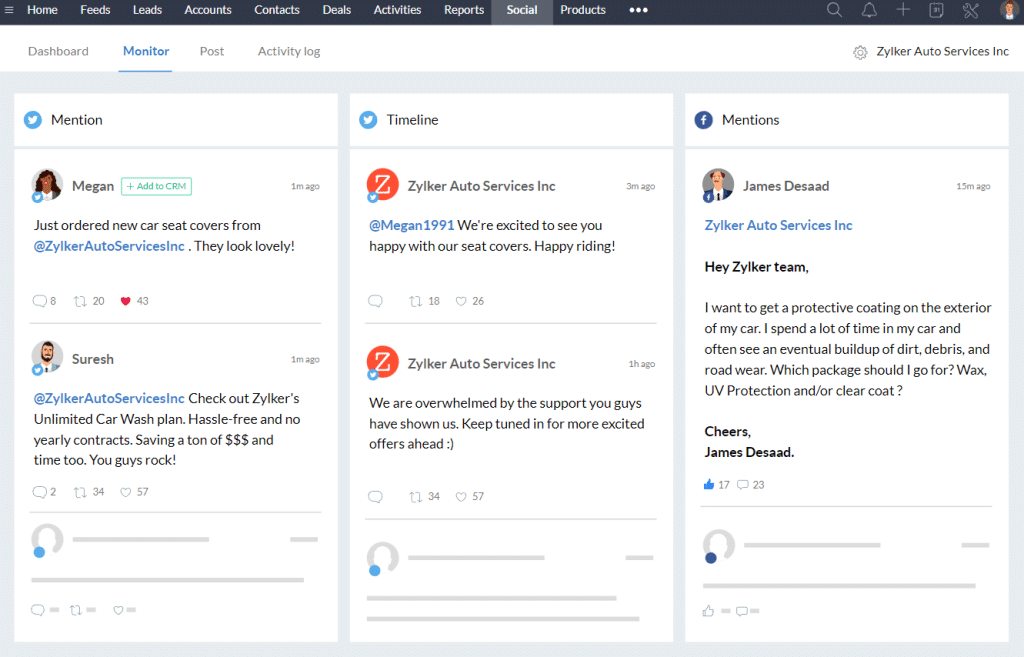Expand more modules via three dots
Image resolution: width=1024 pixels, height=657 pixels.
638,10
